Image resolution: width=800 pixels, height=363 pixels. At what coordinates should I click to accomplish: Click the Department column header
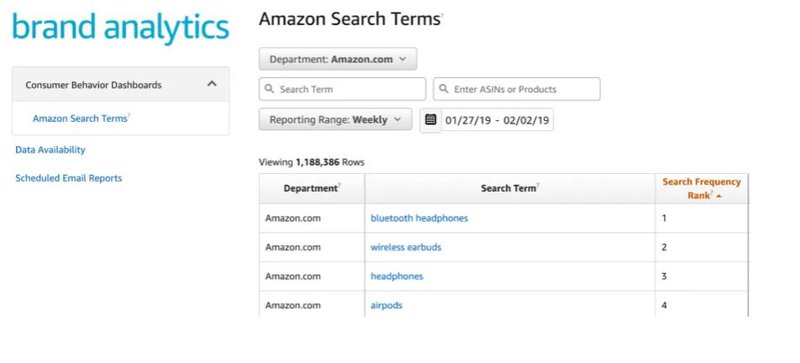[x=312, y=188]
